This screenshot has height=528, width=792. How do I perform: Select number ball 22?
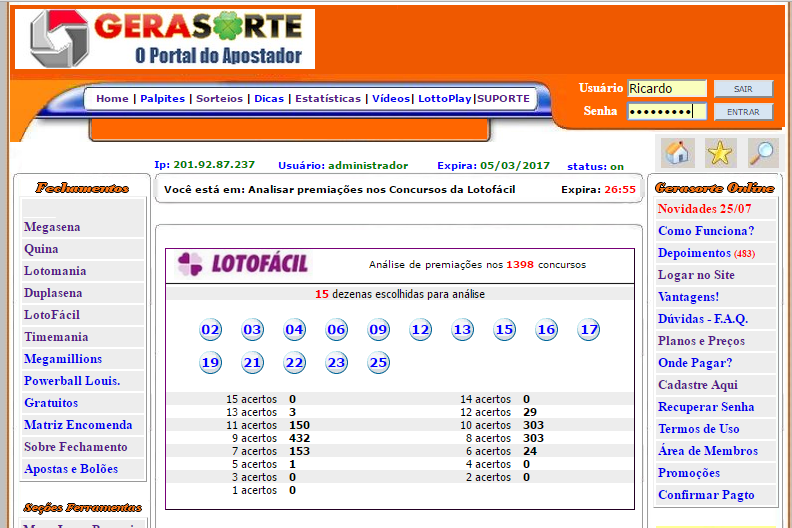coord(294,363)
